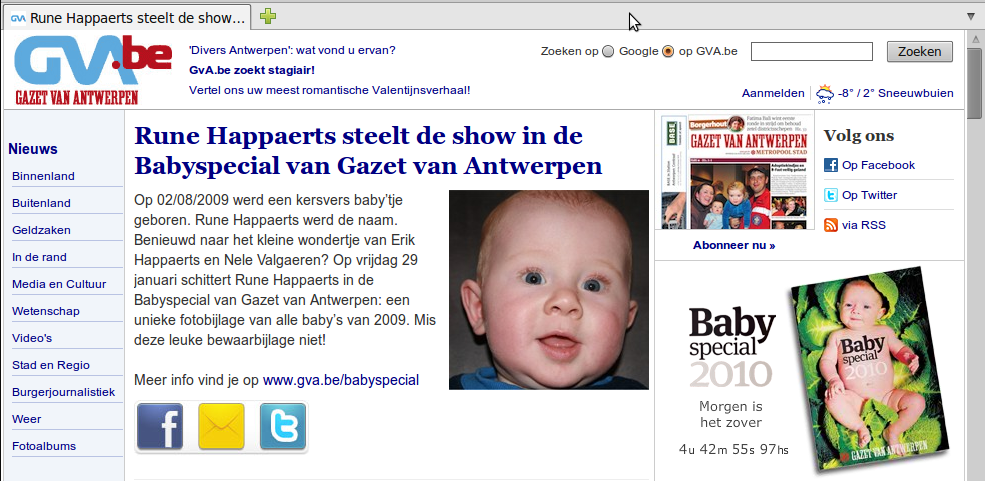Click into the search text field

coord(812,51)
